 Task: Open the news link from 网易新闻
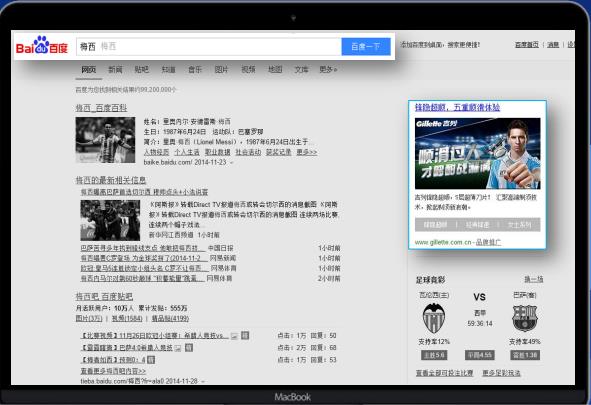[144, 258]
